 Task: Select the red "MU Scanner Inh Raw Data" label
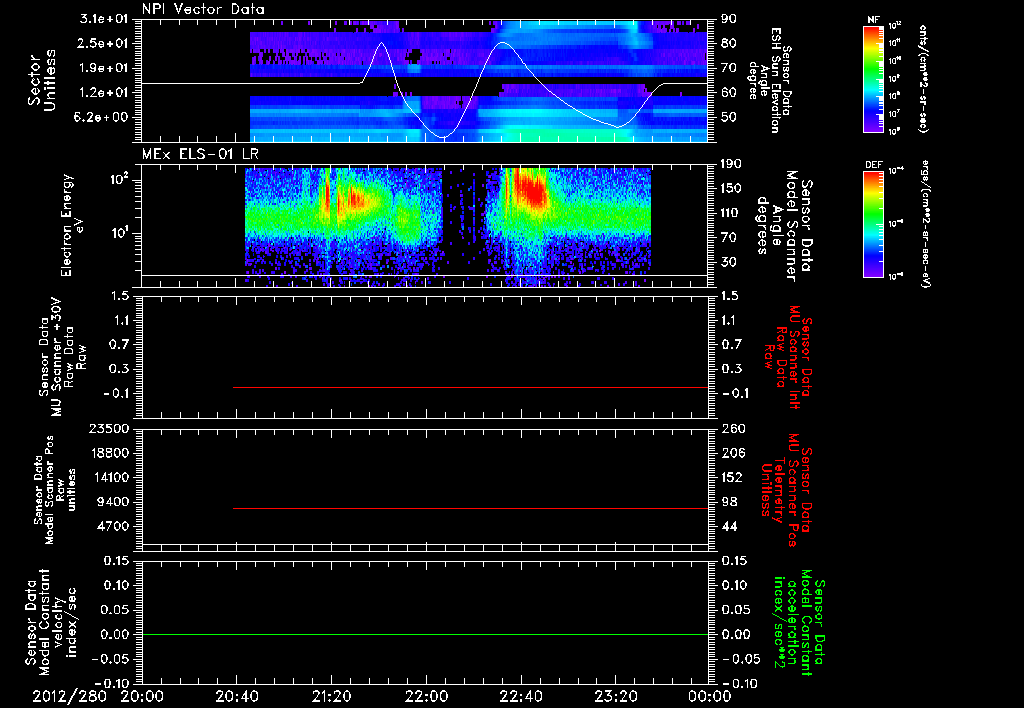787,357
